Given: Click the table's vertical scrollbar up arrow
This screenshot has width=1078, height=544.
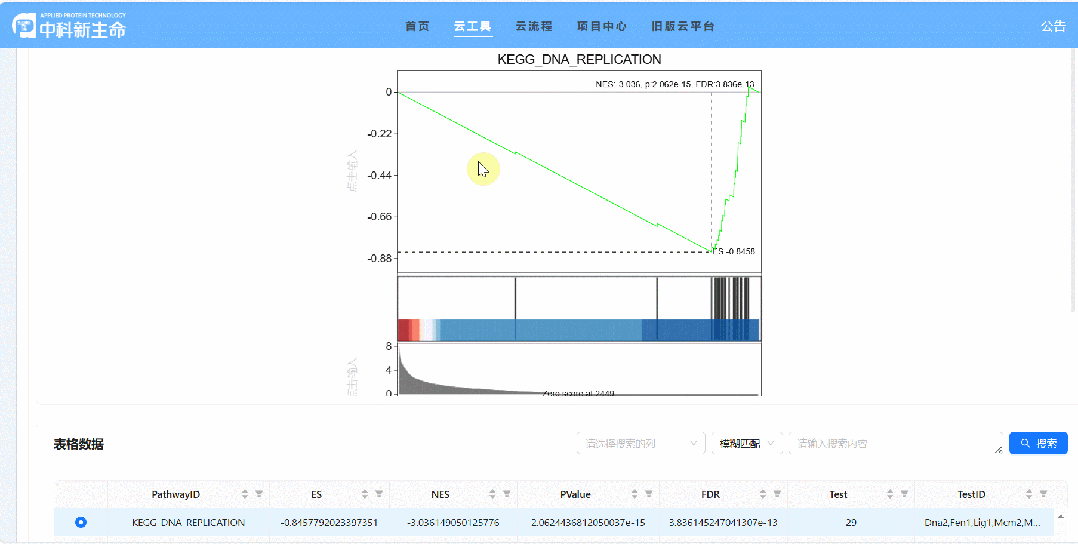Looking at the screenshot, I should coord(1062,516).
